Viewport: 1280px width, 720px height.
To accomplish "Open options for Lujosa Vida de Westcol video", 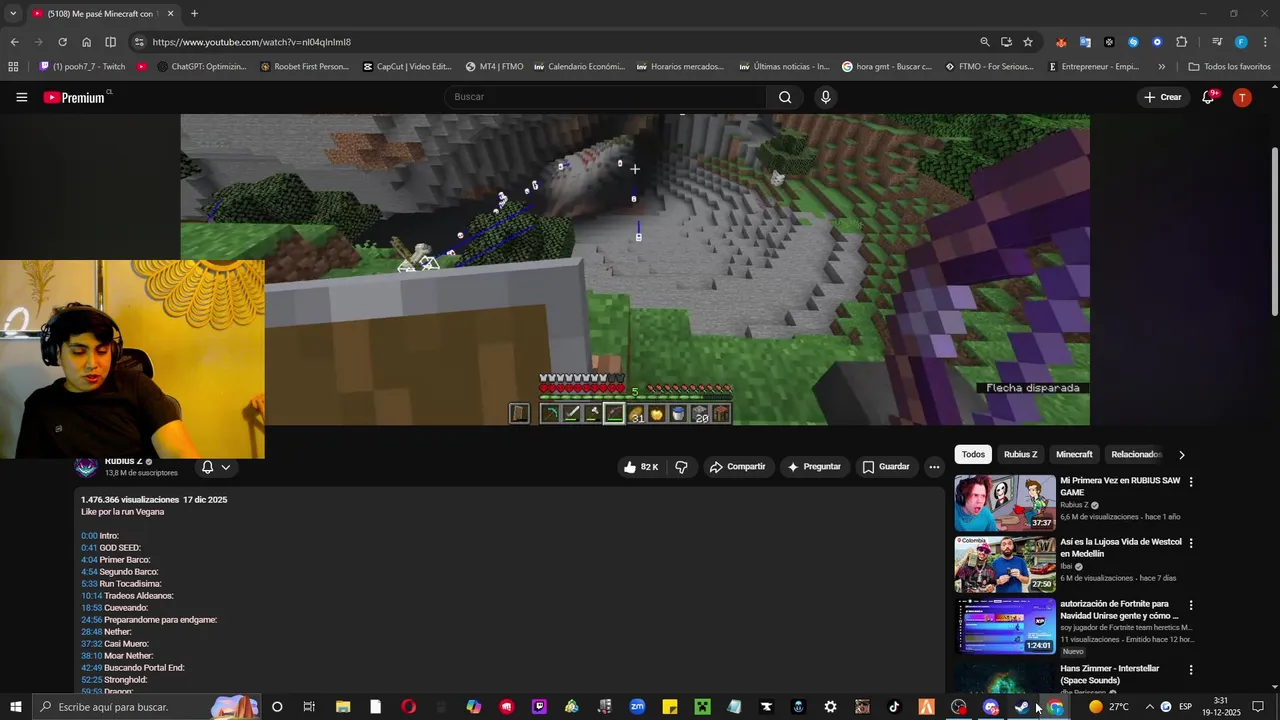I will (1191, 543).
